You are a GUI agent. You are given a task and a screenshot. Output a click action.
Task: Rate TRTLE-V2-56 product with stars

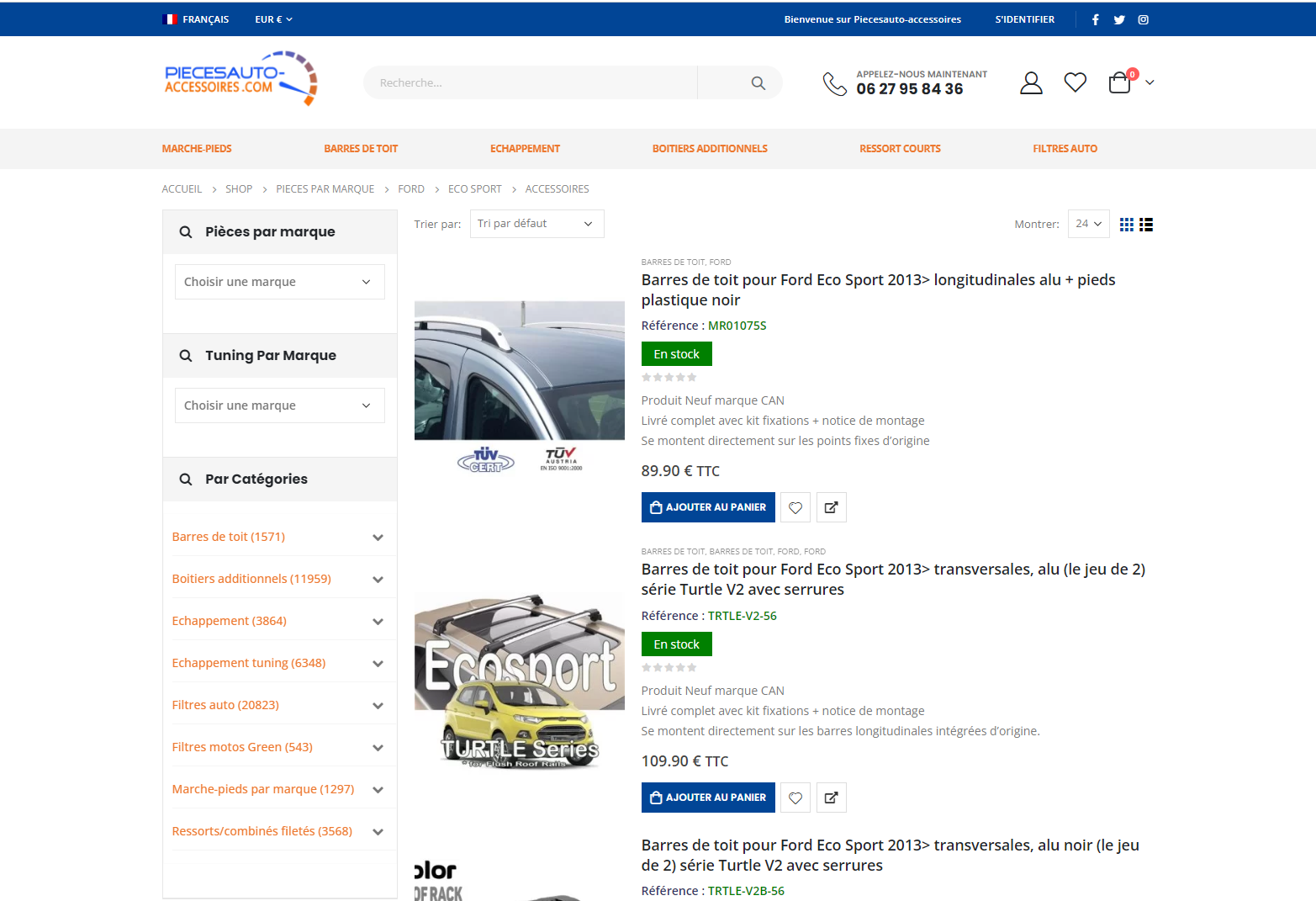(x=669, y=668)
